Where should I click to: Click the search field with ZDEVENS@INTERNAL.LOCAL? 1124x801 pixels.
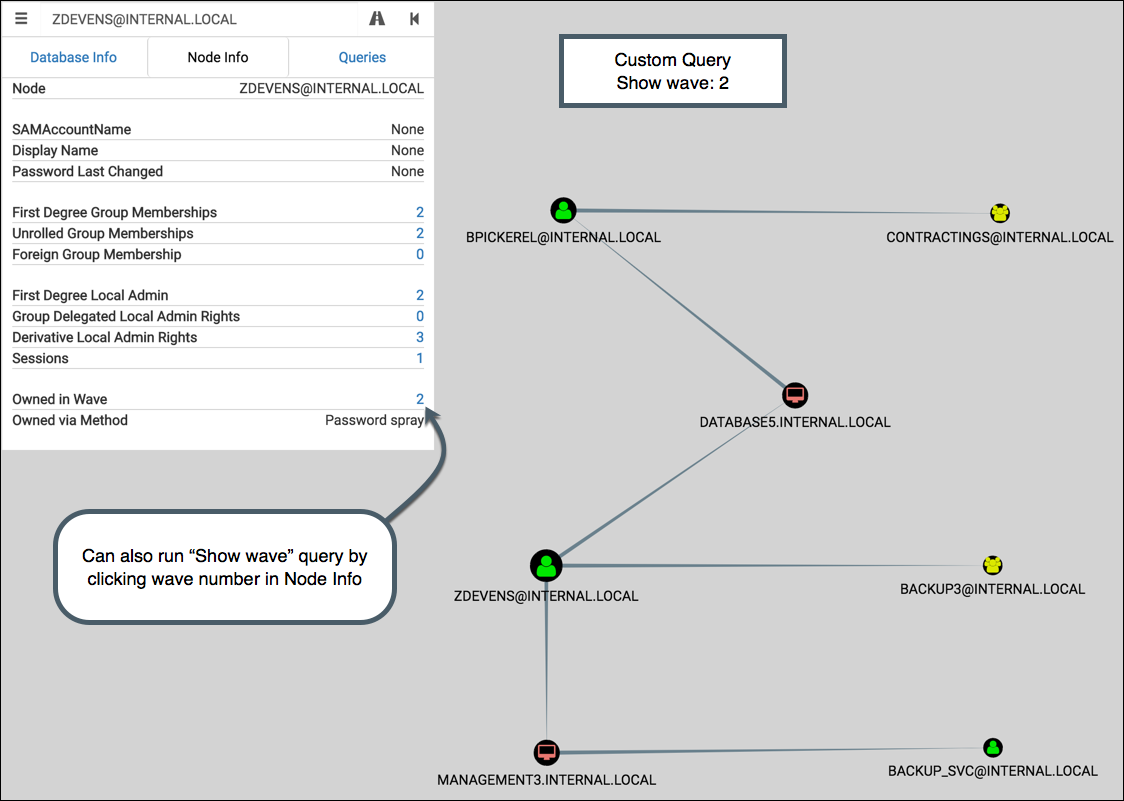pyautogui.click(x=199, y=19)
